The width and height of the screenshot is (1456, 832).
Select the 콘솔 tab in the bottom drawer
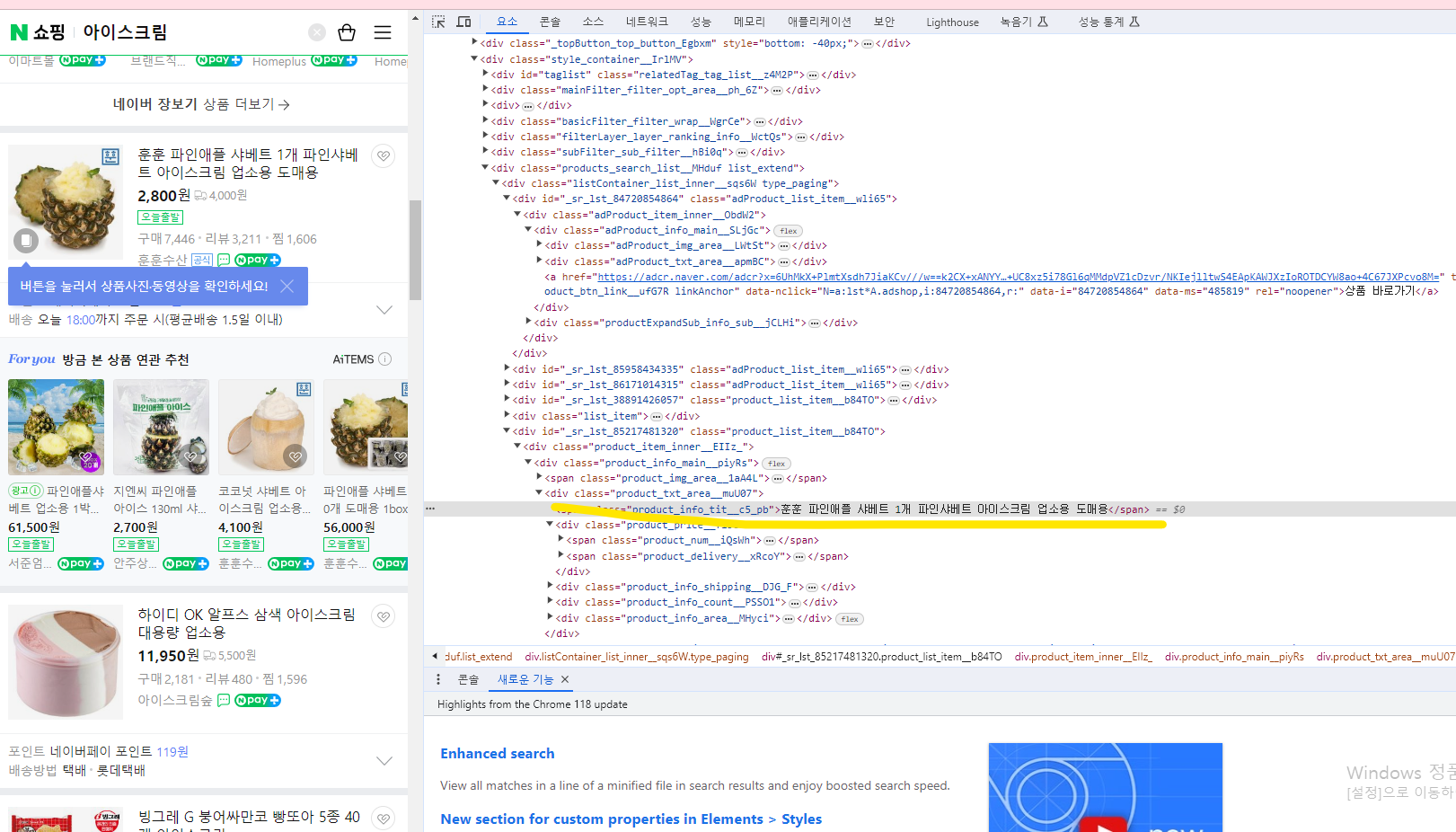469,679
